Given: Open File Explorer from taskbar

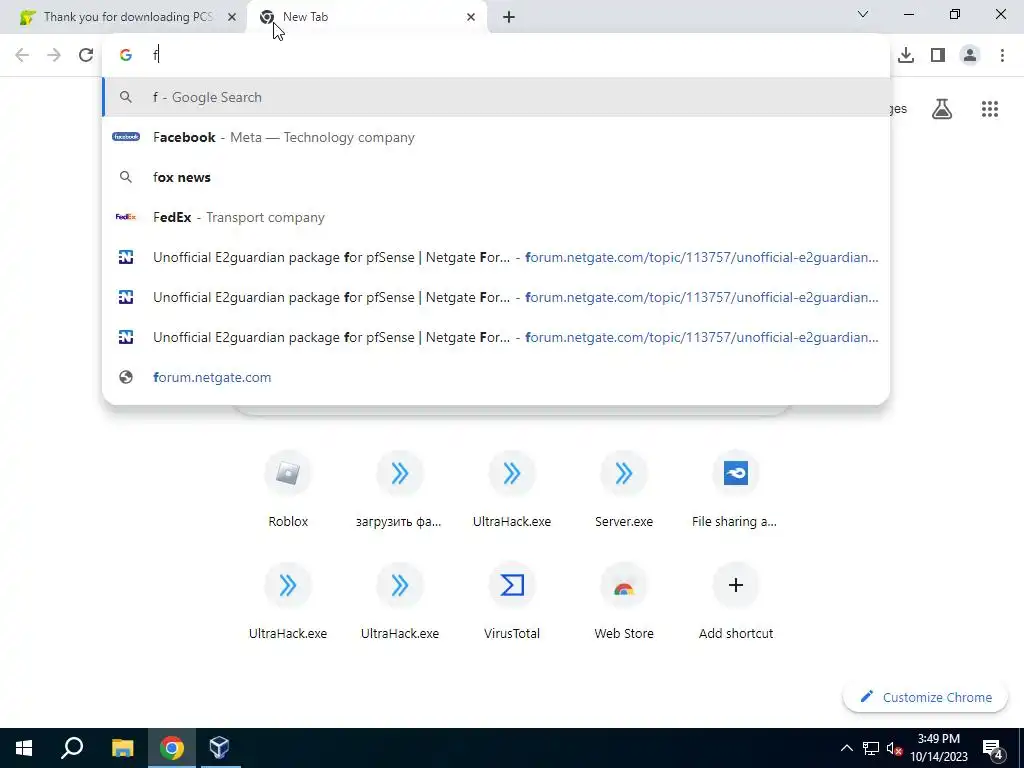Looking at the screenshot, I should (122, 748).
